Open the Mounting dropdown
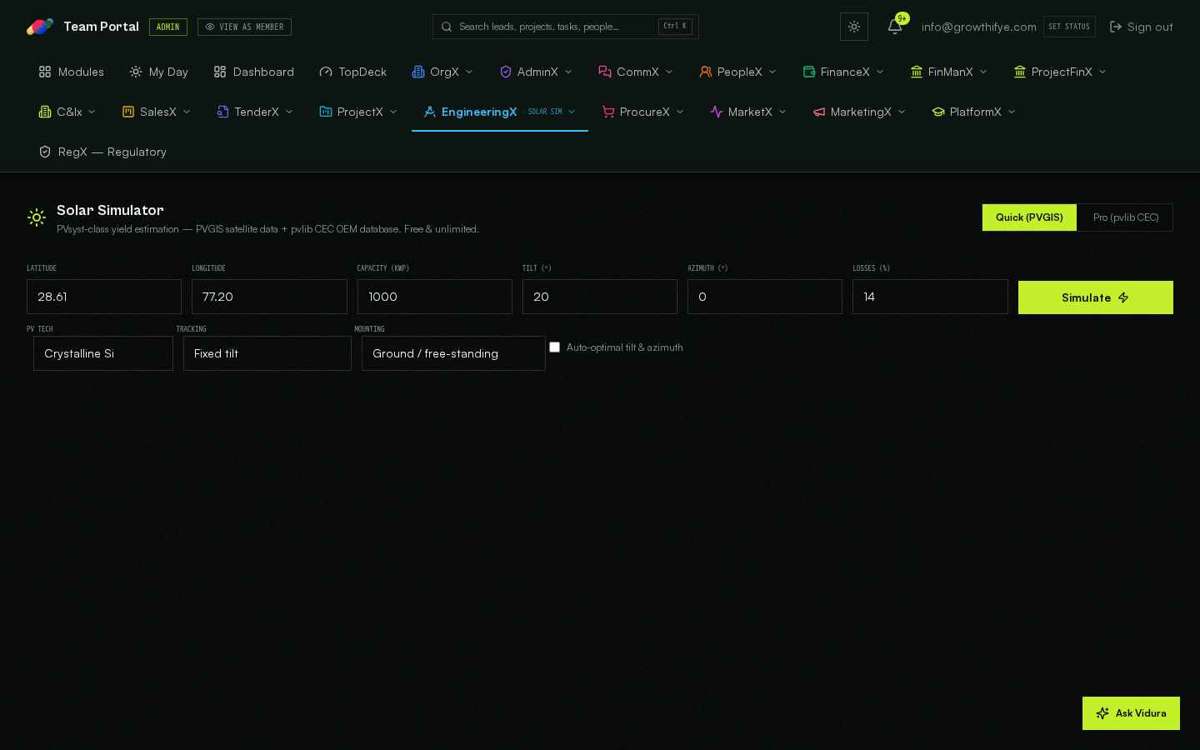This screenshot has width=1200, height=750. [453, 353]
